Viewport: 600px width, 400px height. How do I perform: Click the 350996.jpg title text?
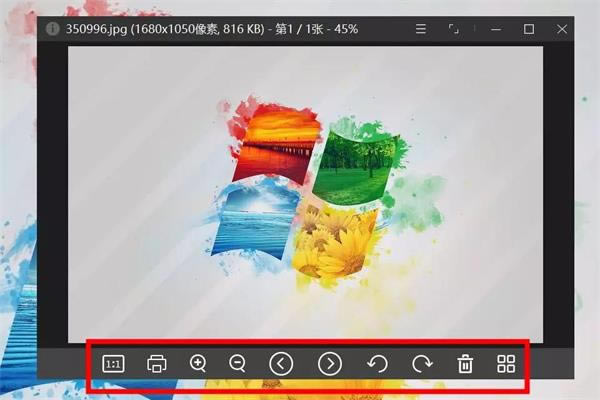(96, 29)
